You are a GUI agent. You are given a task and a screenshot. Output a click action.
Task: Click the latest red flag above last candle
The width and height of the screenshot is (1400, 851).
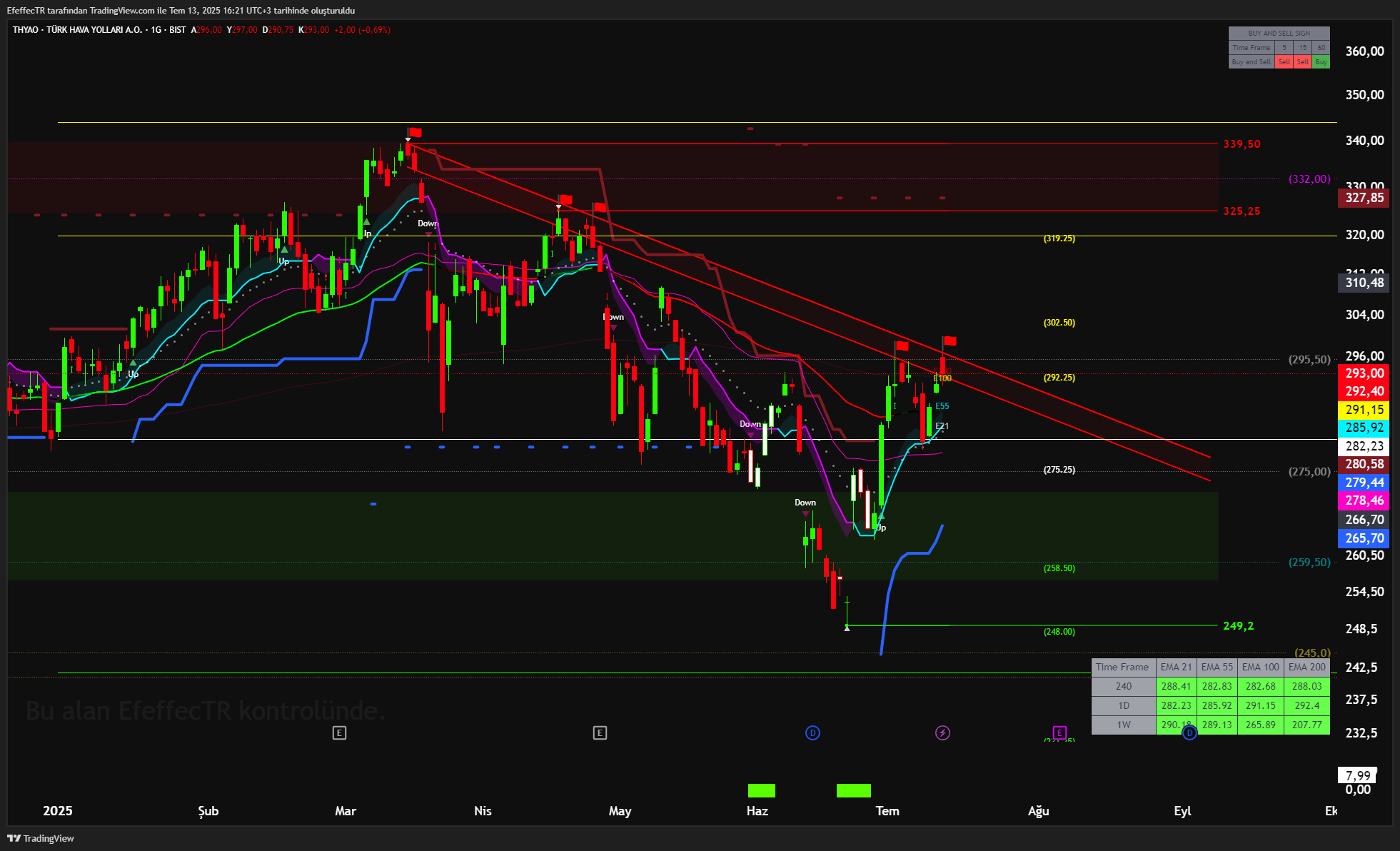click(950, 341)
